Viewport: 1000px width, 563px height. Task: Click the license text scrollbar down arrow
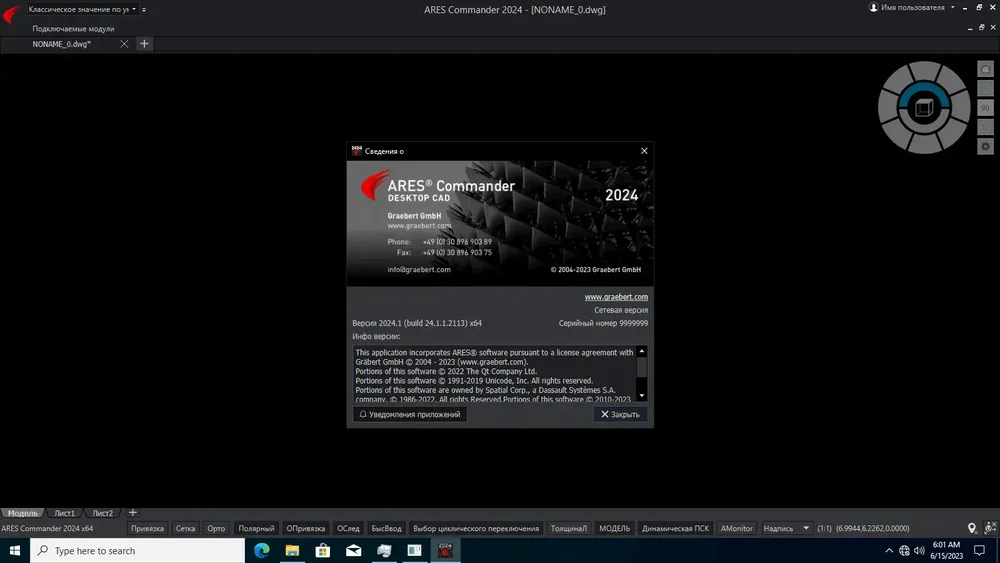click(x=642, y=396)
